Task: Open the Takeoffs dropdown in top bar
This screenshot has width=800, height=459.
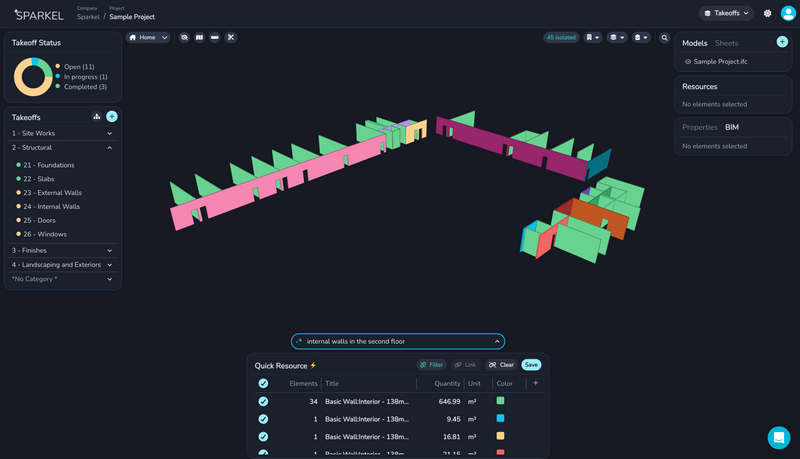Action: [x=726, y=13]
